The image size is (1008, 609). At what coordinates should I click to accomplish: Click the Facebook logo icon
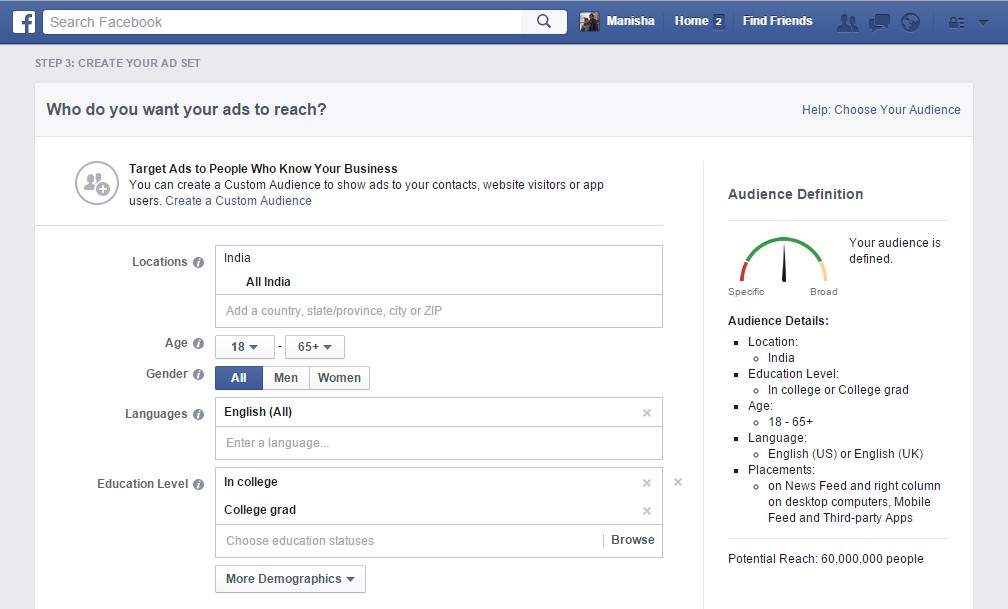coord(24,21)
